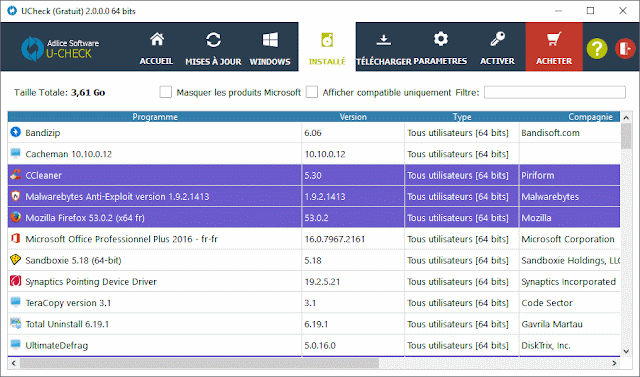This screenshot has width=640, height=377.
Task: Maximize the UCheck window
Action: 590,11
